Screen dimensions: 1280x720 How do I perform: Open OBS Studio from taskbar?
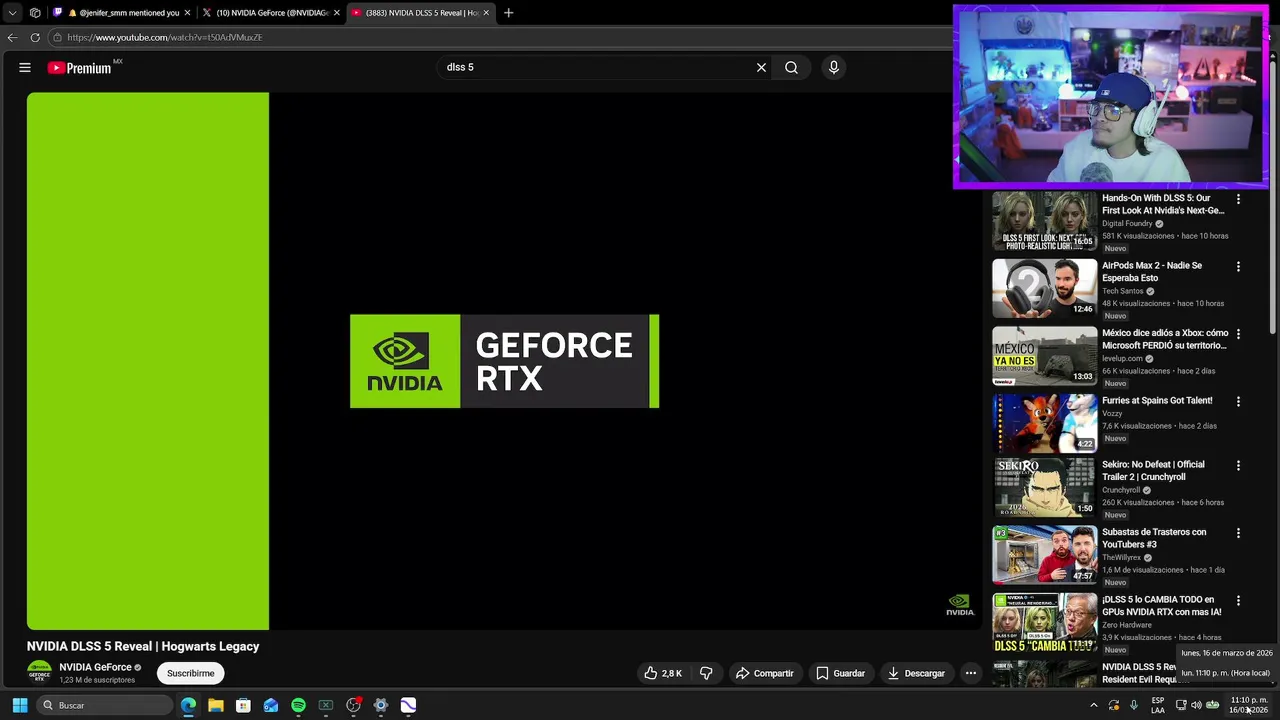point(353,705)
